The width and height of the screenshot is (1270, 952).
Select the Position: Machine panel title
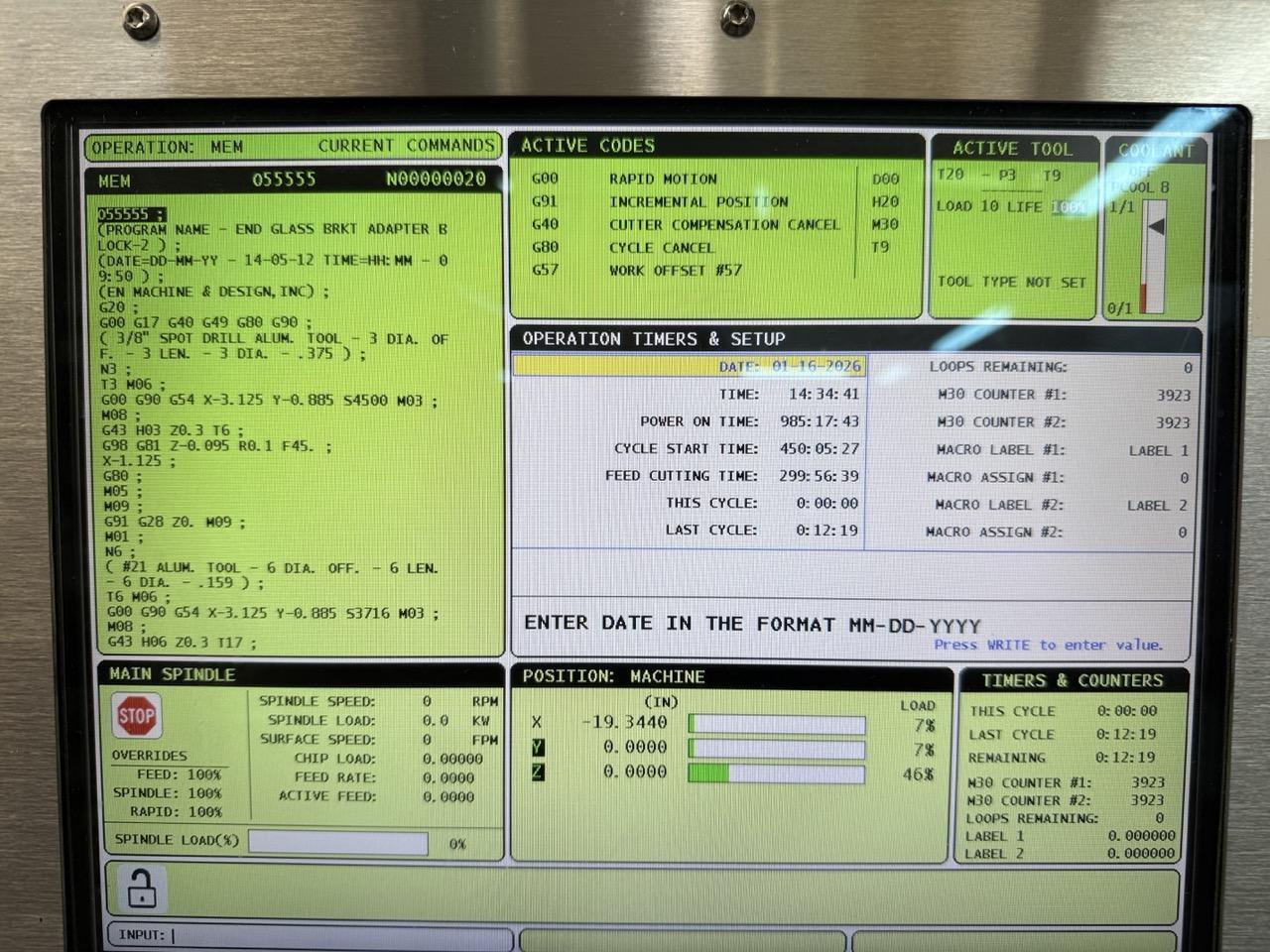point(613,676)
